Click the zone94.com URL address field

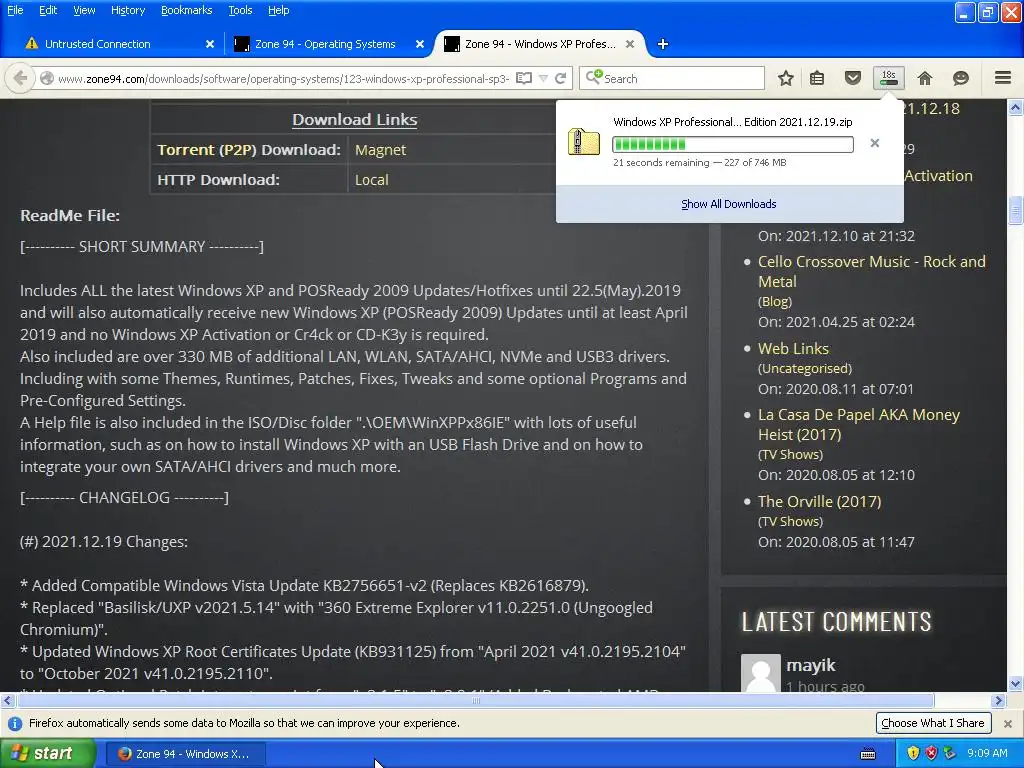(x=283, y=78)
